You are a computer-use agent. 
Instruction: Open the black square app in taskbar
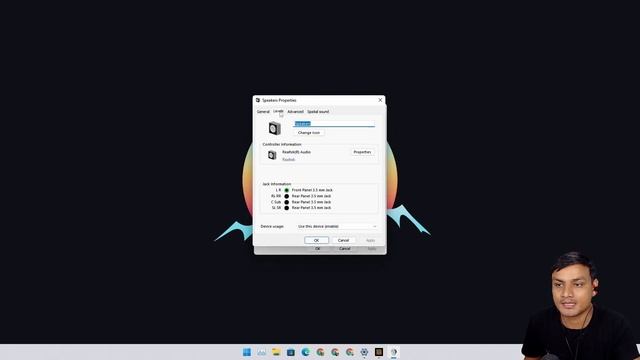[379, 352]
